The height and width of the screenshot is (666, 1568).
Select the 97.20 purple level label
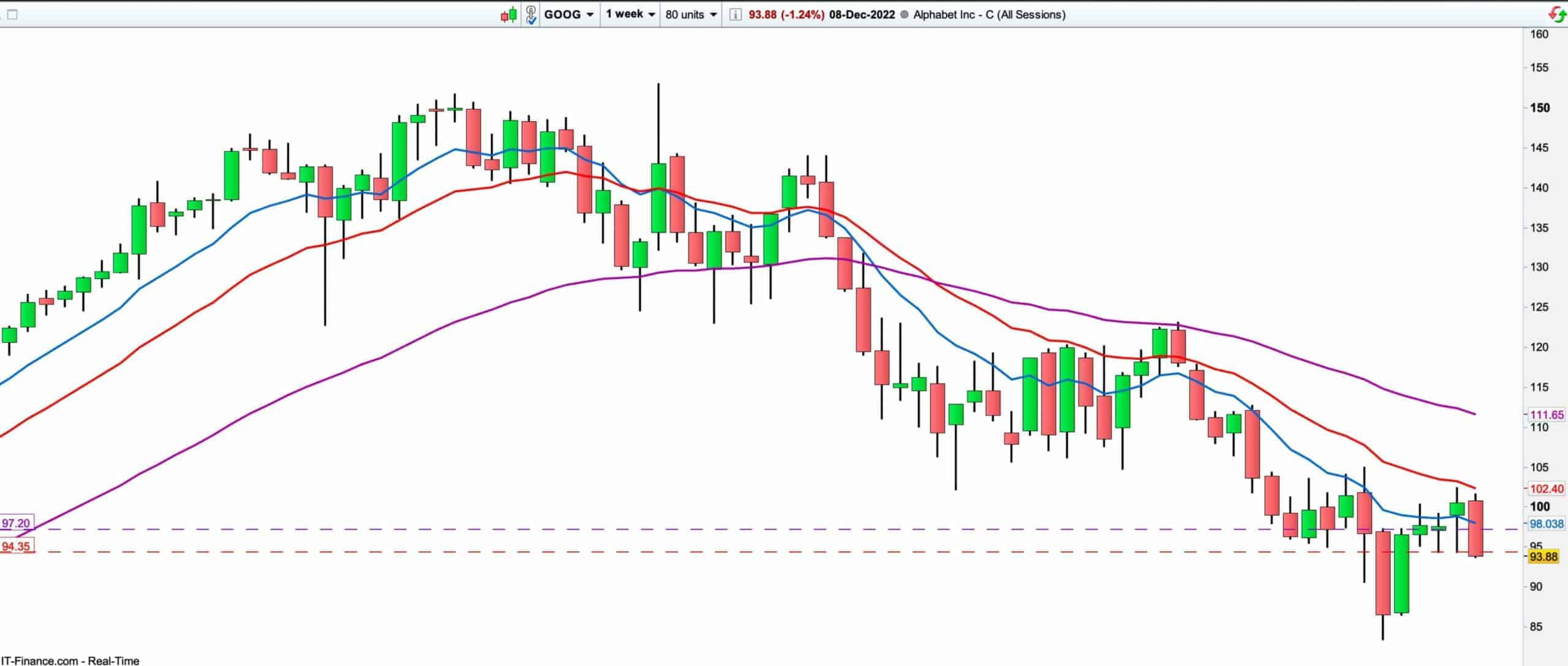pos(16,523)
